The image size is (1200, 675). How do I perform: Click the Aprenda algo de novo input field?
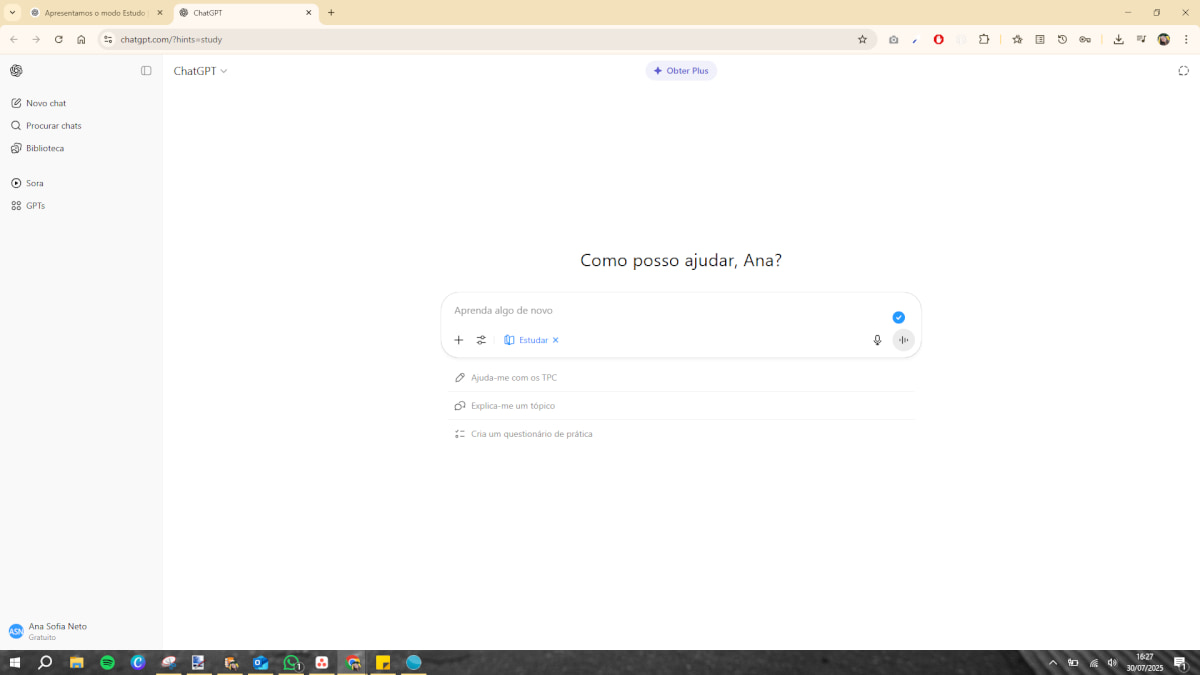(660, 311)
